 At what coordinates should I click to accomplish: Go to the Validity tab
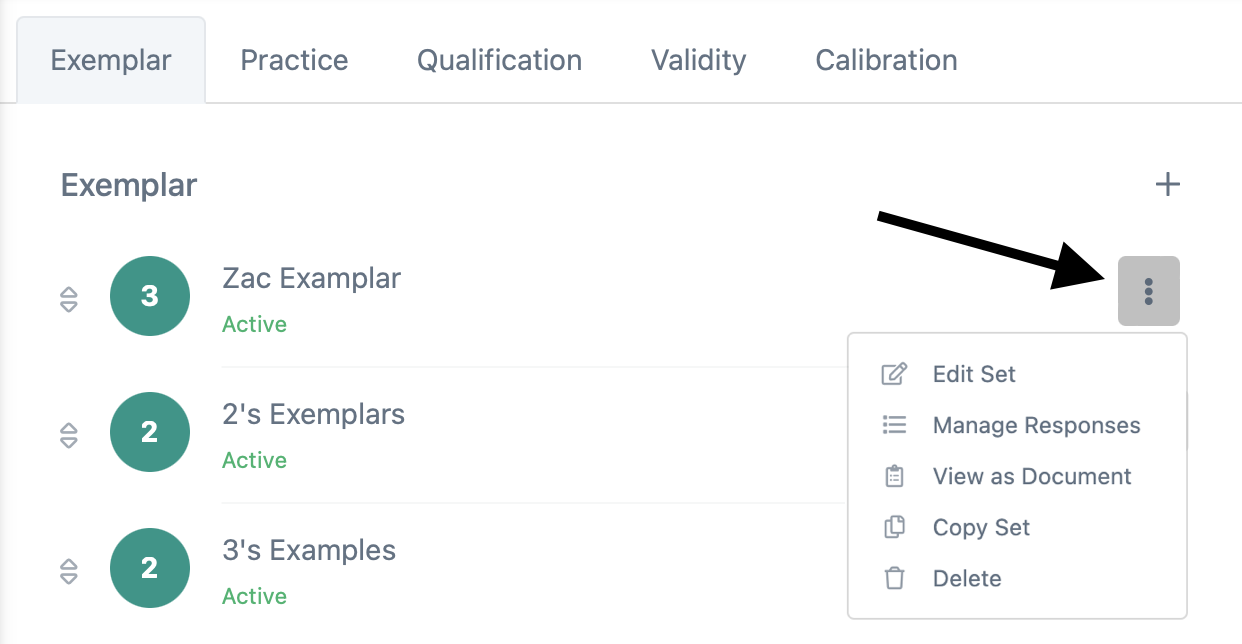(x=698, y=60)
